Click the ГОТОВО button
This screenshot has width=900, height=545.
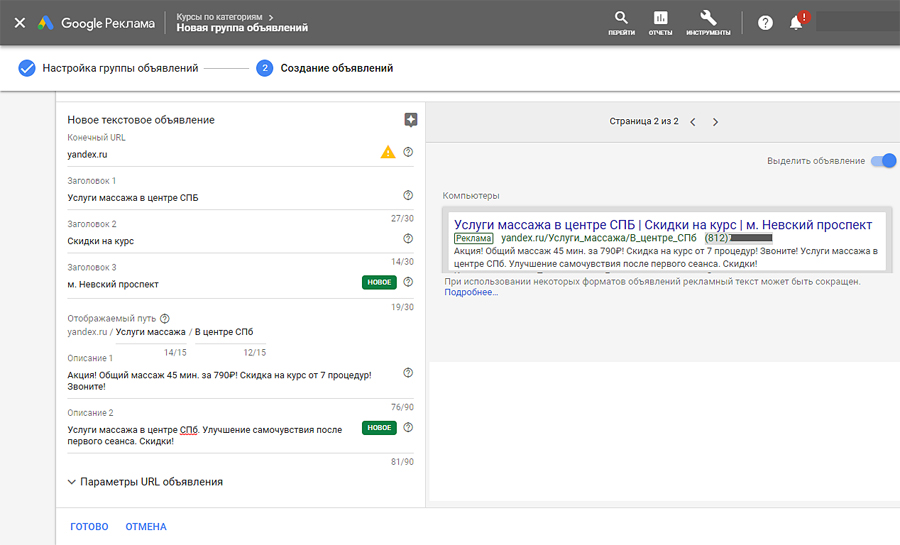[89, 527]
